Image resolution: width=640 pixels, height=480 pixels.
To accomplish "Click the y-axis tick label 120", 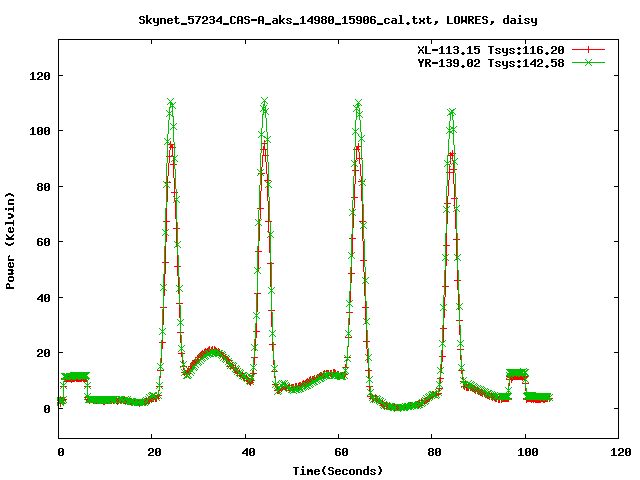I will point(40,76).
